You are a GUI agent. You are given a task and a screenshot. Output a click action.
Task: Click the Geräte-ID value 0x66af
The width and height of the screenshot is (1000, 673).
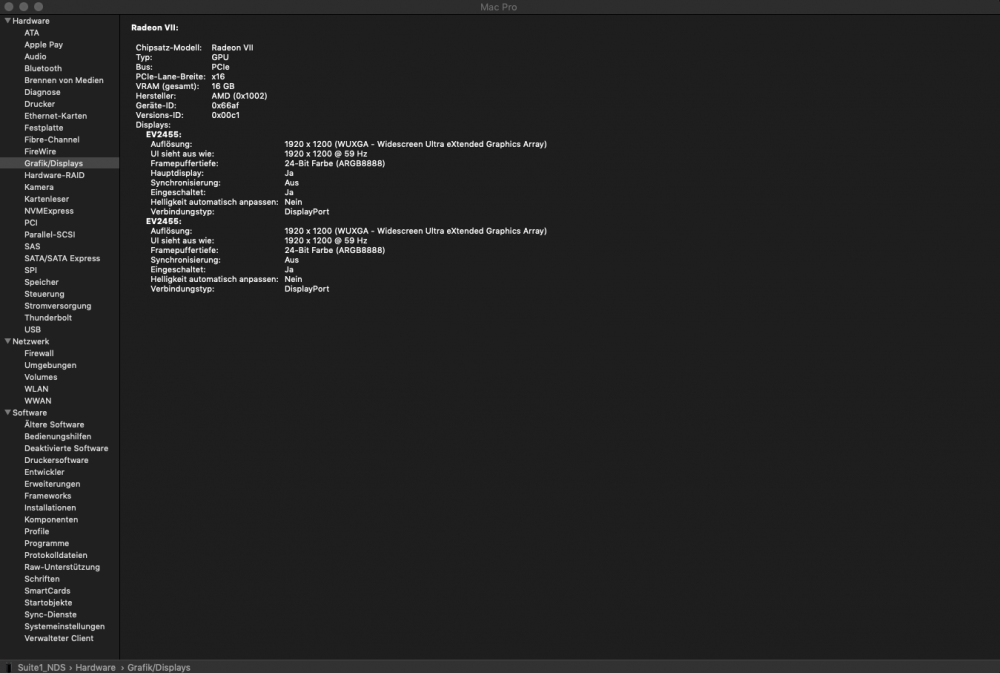(225, 105)
